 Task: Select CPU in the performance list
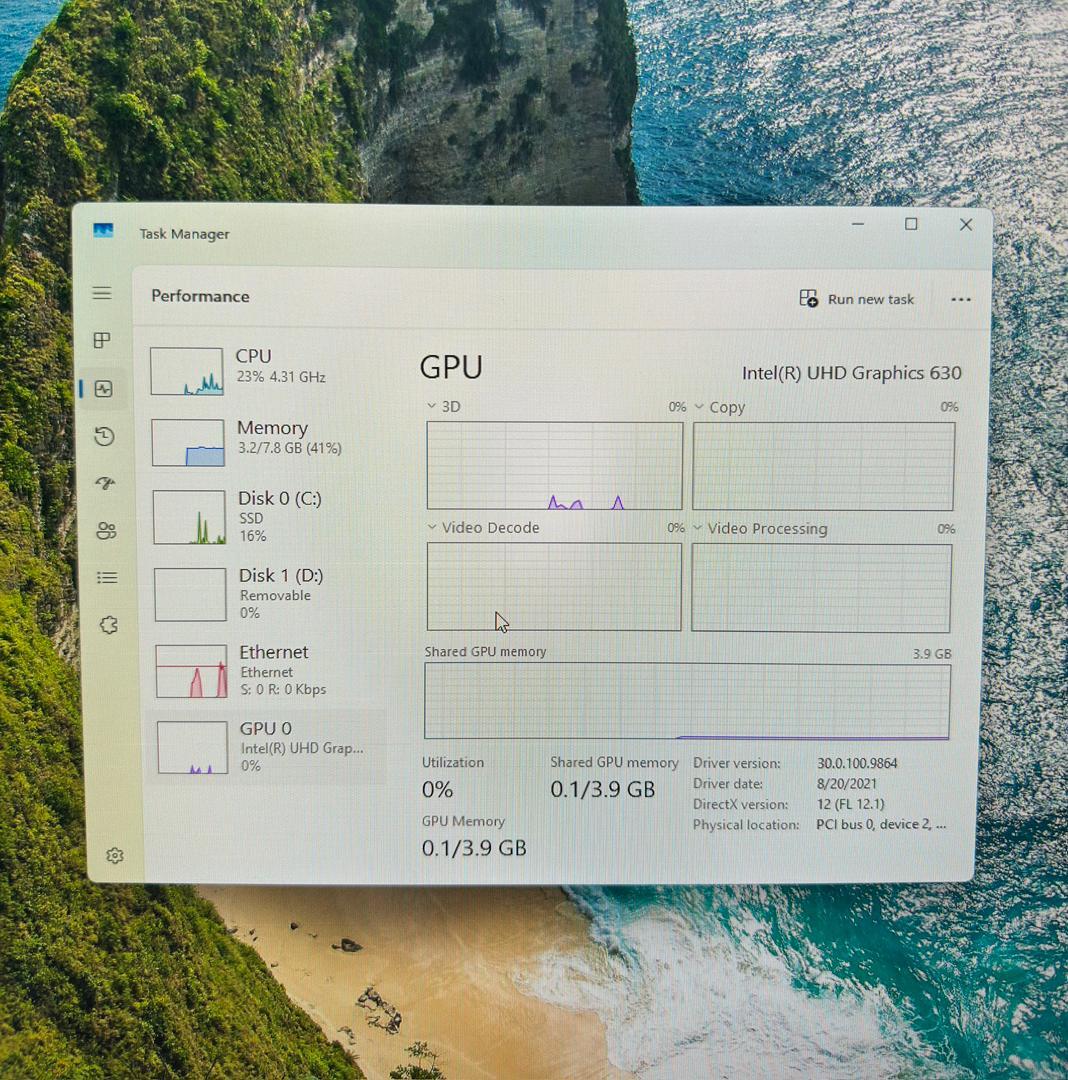pyautogui.click(x=265, y=371)
